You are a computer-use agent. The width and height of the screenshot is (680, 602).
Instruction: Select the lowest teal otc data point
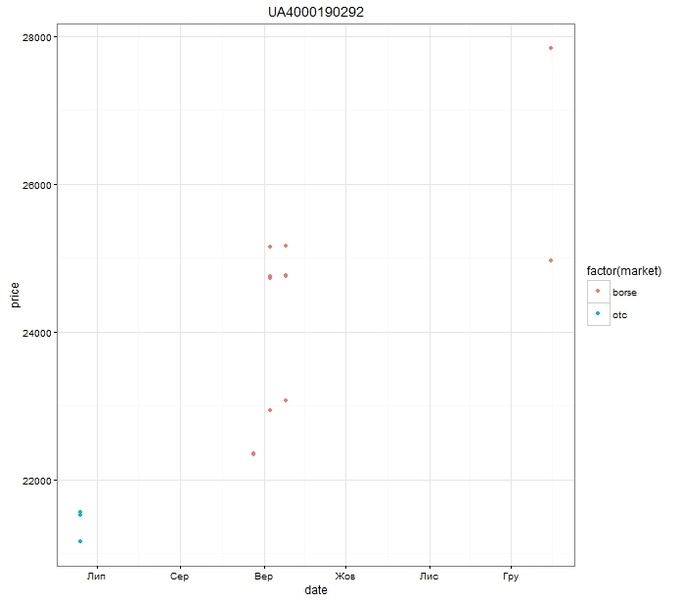[80, 541]
